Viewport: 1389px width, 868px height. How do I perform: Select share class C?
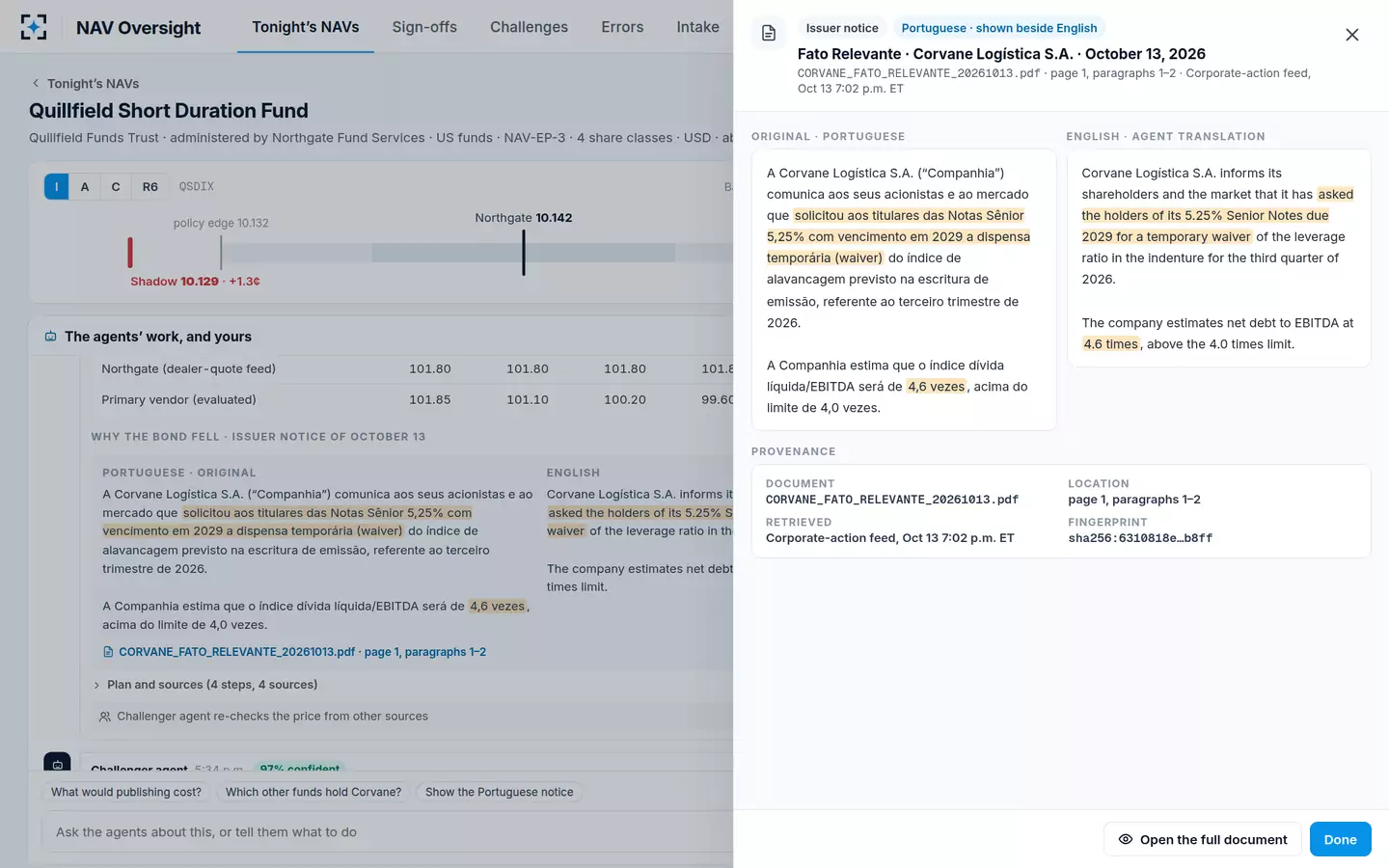point(116,187)
